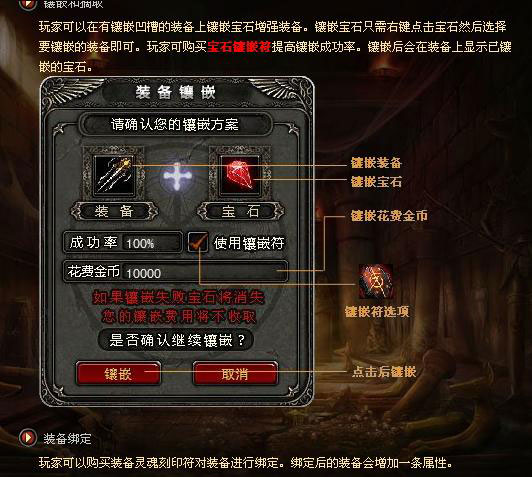Click the red 镶嵌 confirm button
532x477 pixels.
pos(118,374)
